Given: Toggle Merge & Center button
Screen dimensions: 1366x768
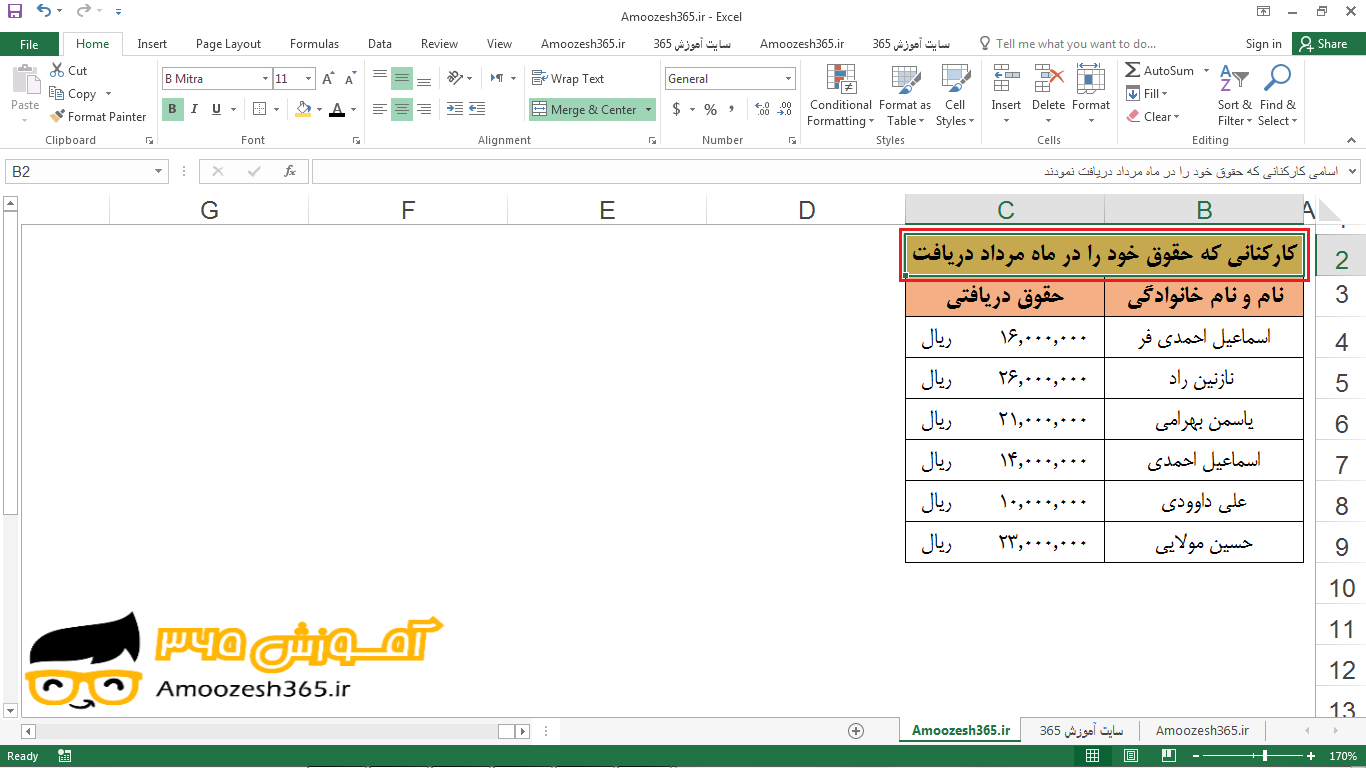Looking at the screenshot, I should (584, 110).
